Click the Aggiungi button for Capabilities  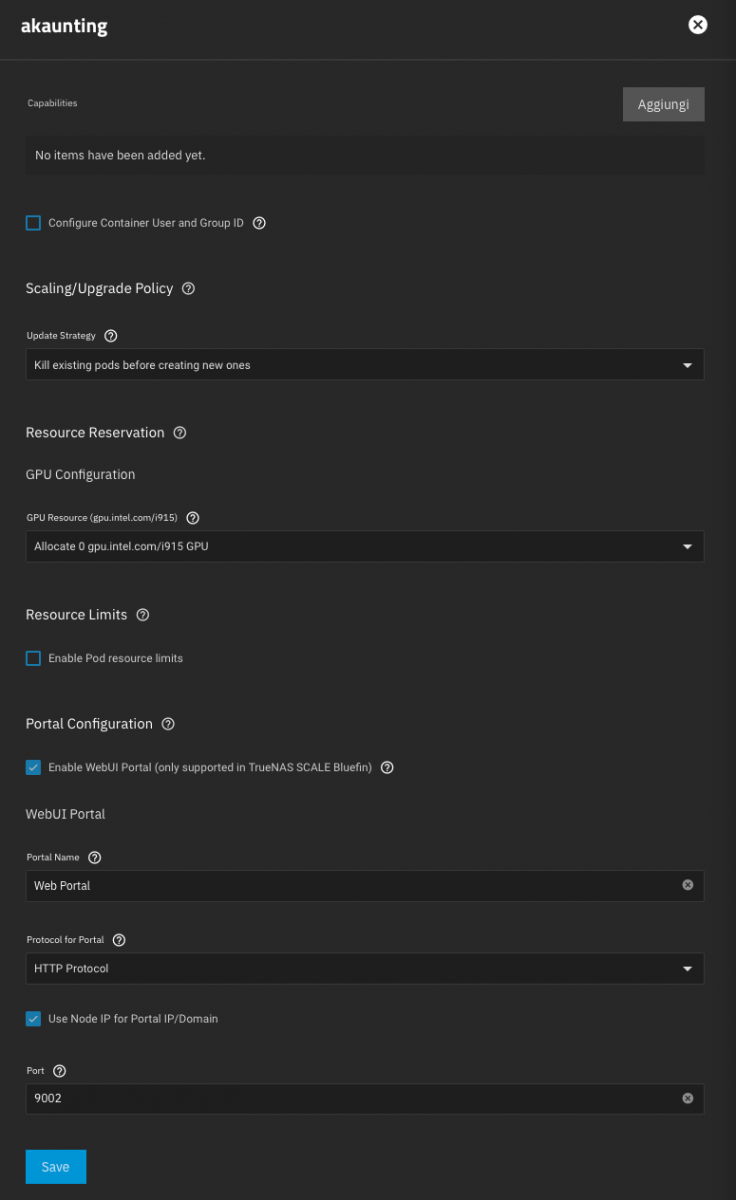tap(664, 104)
